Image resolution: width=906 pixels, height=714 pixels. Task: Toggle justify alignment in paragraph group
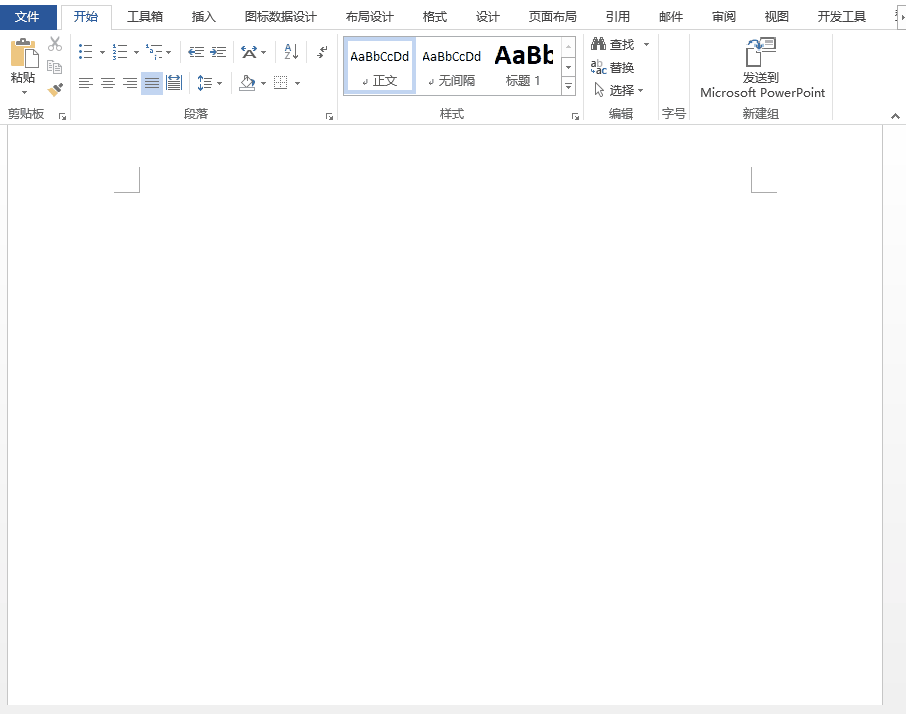pyautogui.click(x=150, y=82)
